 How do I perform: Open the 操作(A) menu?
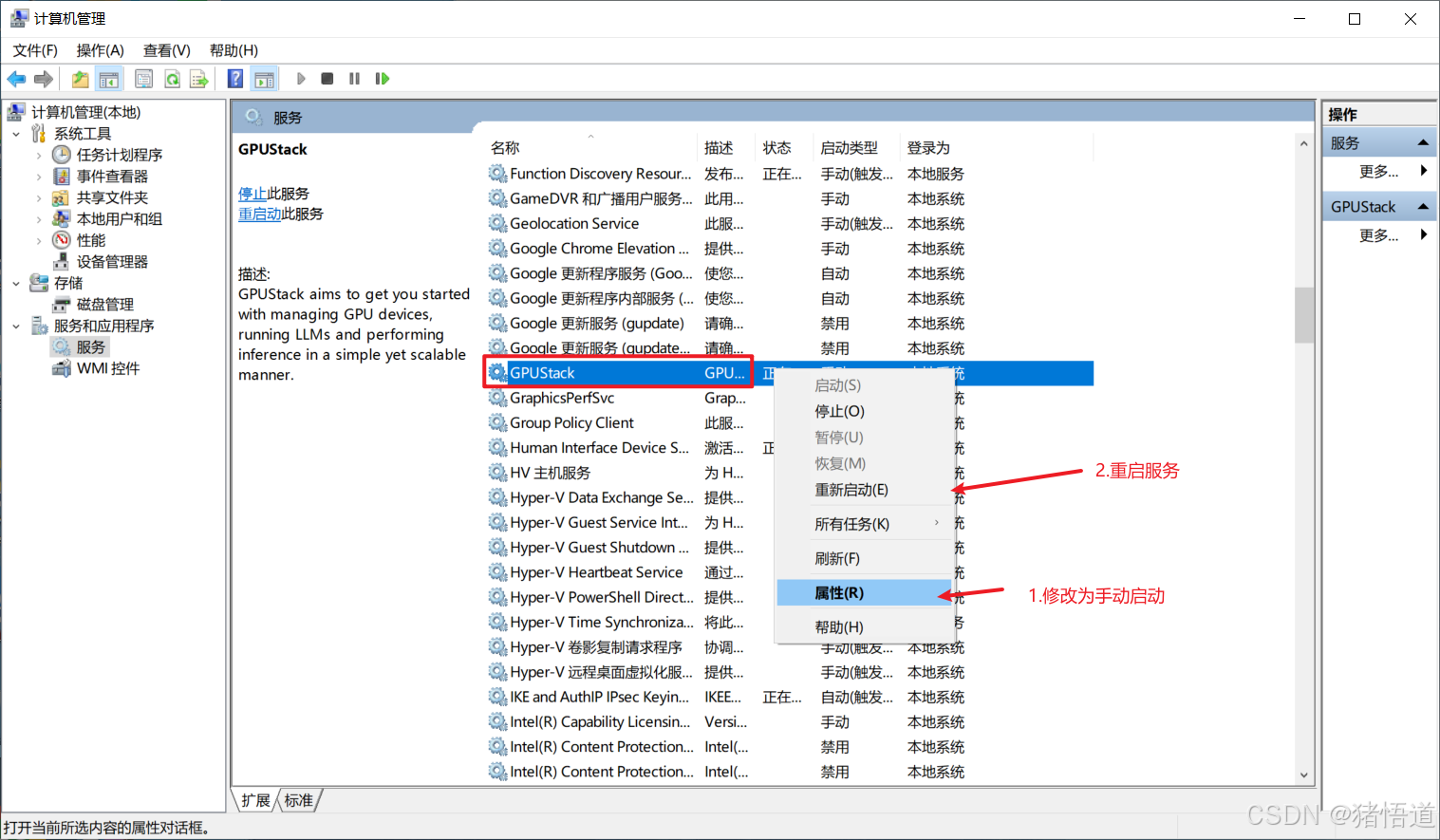click(x=101, y=50)
